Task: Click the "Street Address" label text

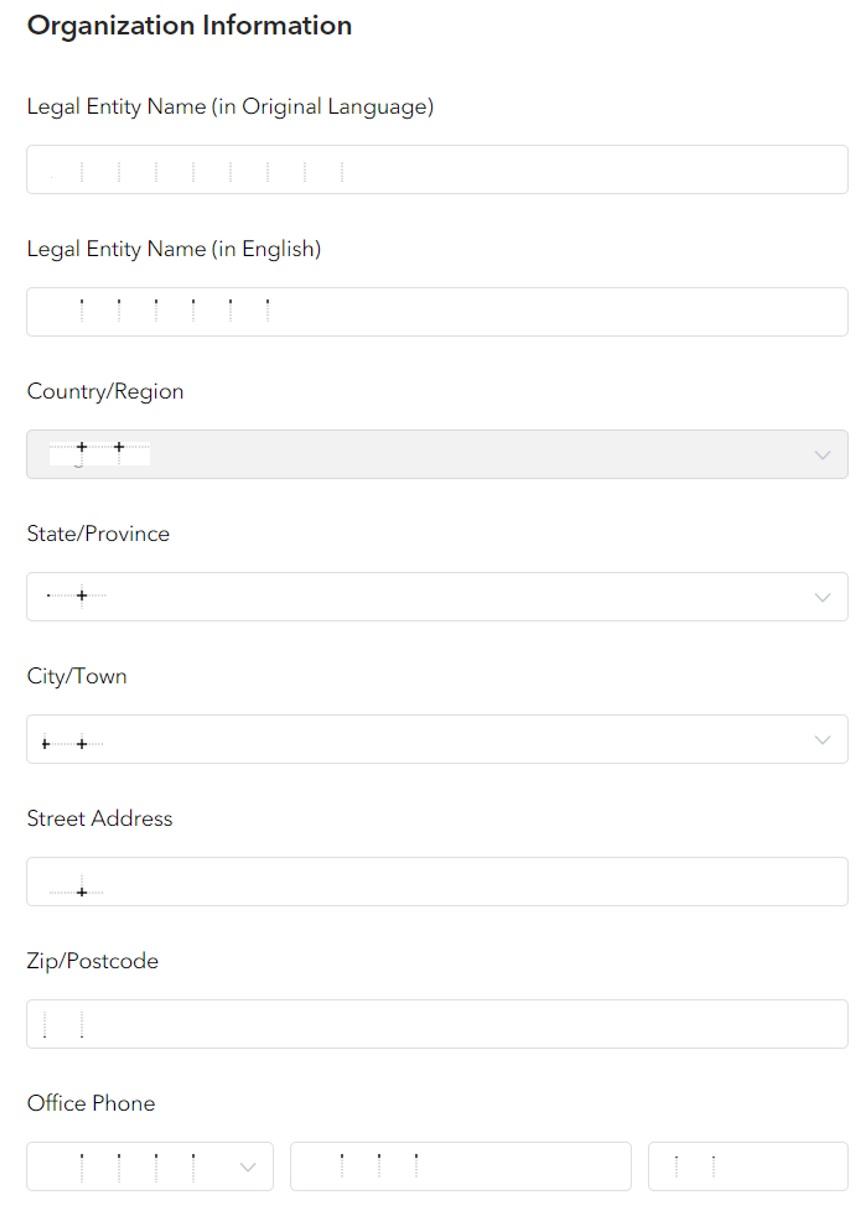Action: [99, 819]
